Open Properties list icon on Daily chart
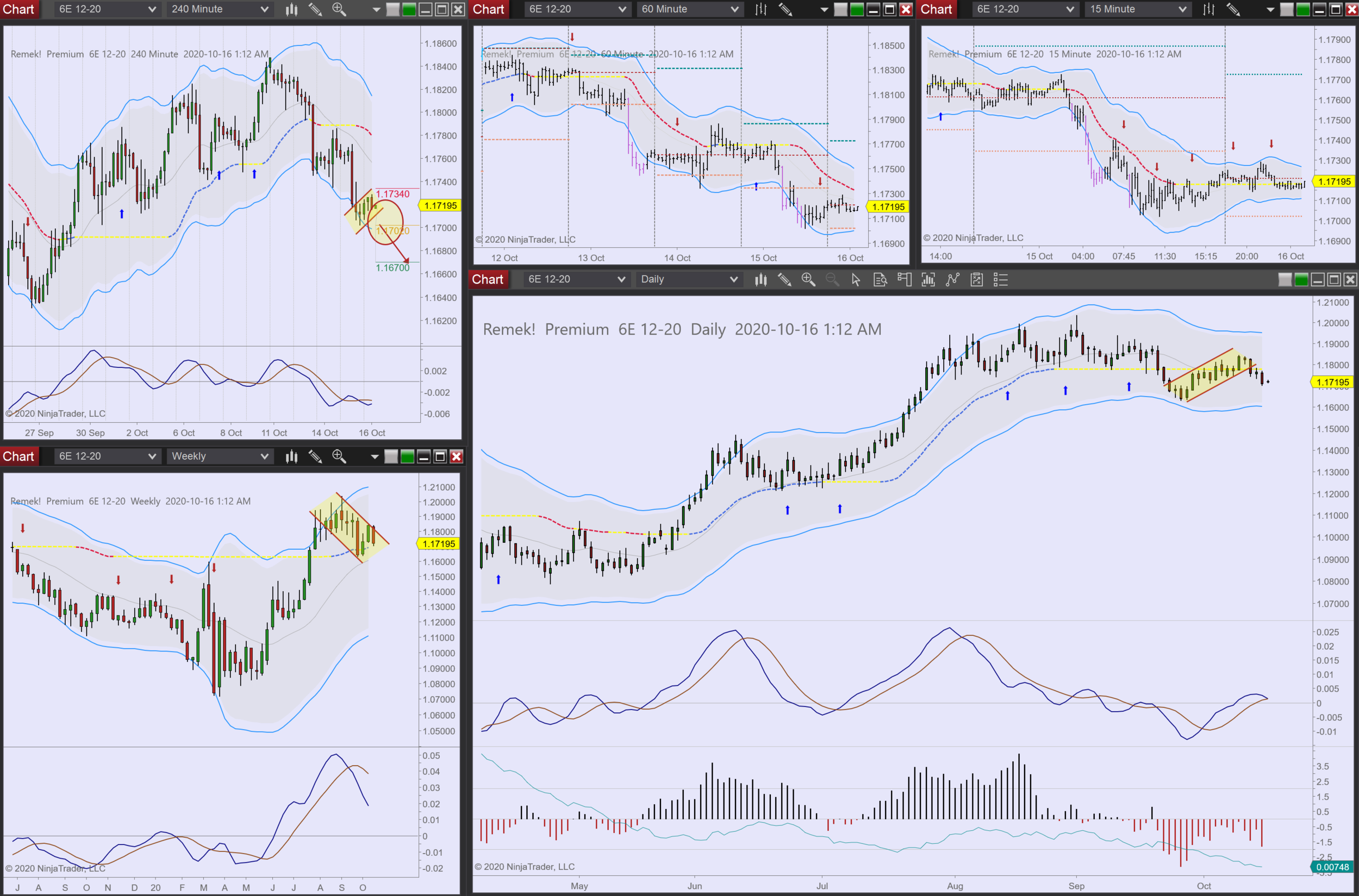The image size is (1359, 896). (x=1001, y=279)
